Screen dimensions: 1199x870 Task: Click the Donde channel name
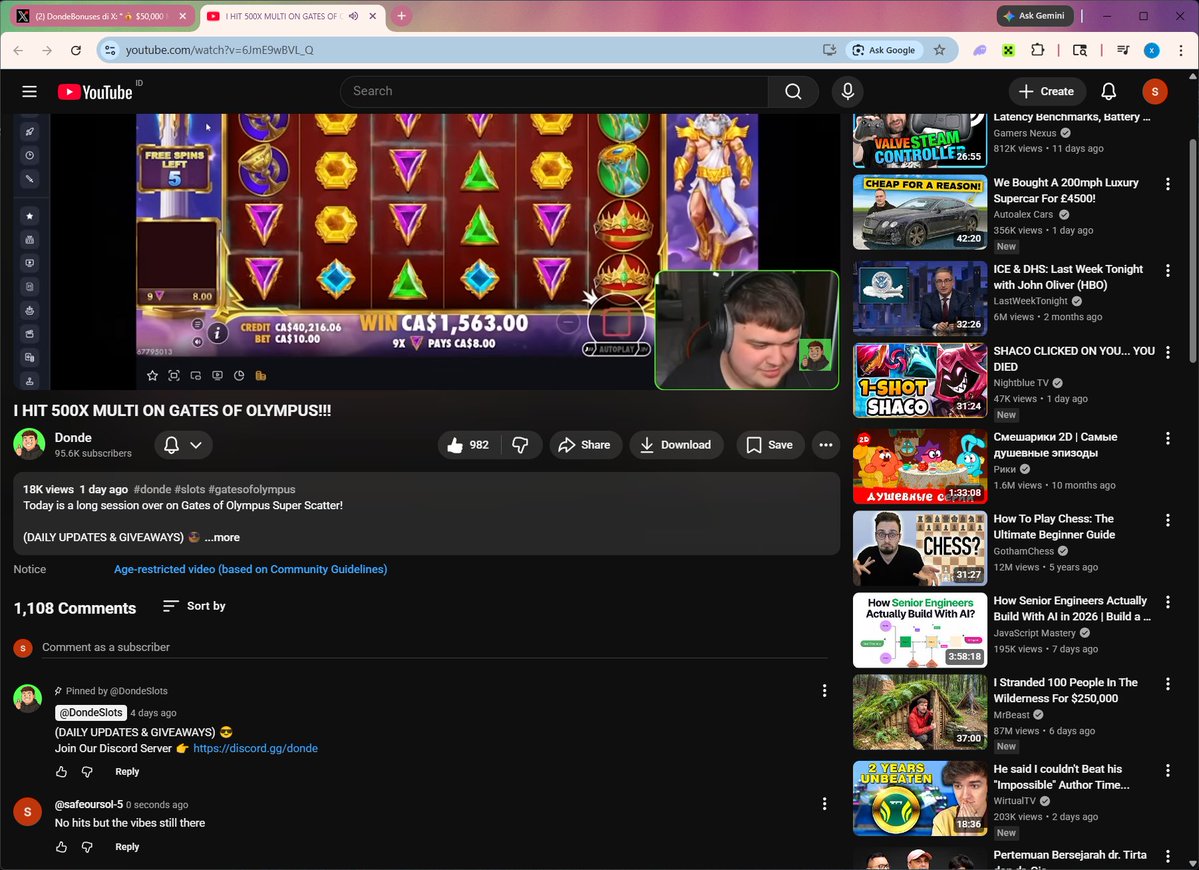click(x=73, y=437)
